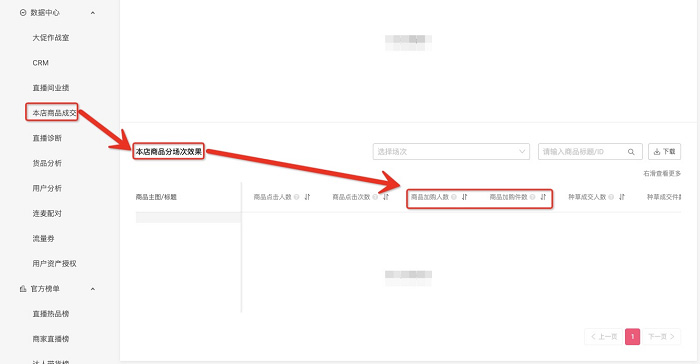700x364 pixels.
Task: Go to 用户分析 page
Action: 47,188
